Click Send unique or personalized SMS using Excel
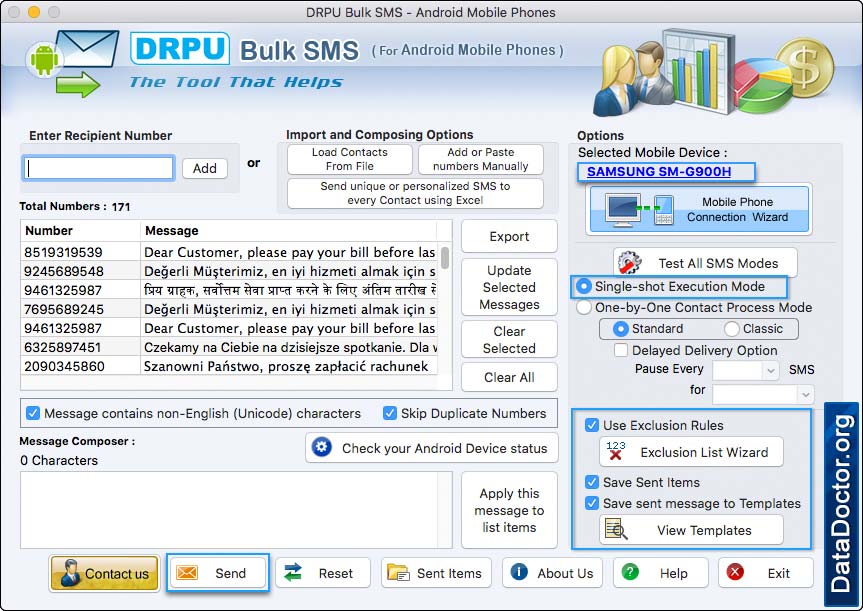 (x=415, y=193)
